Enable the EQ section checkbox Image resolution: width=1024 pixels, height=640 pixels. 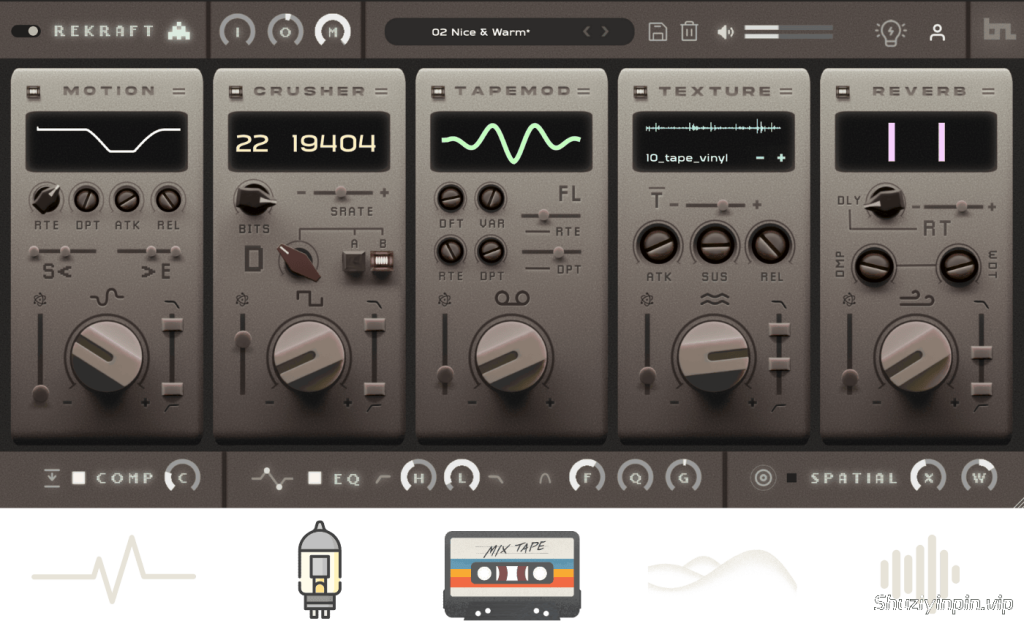315,479
